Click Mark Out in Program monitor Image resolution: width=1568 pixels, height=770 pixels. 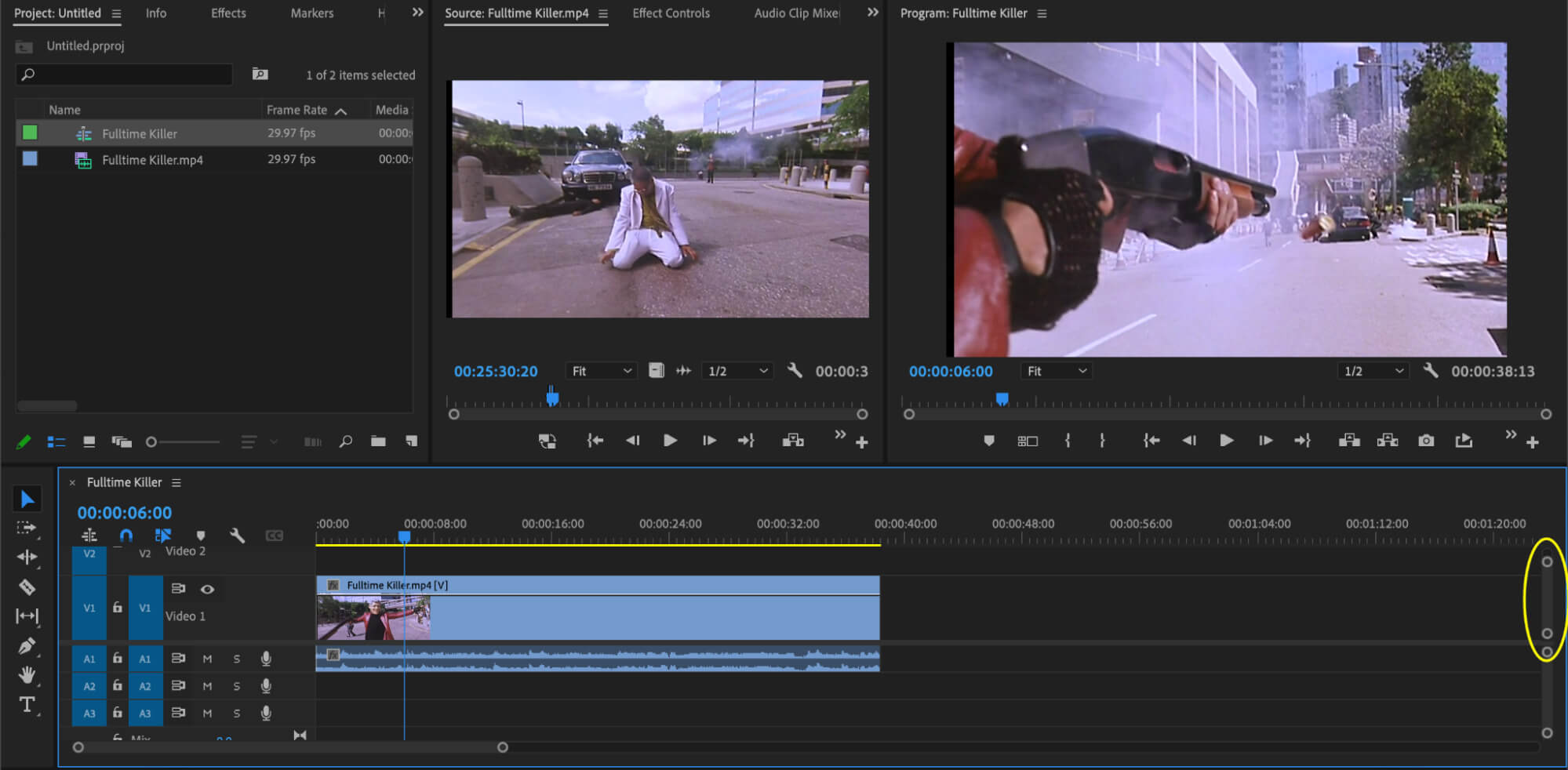tap(1102, 441)
